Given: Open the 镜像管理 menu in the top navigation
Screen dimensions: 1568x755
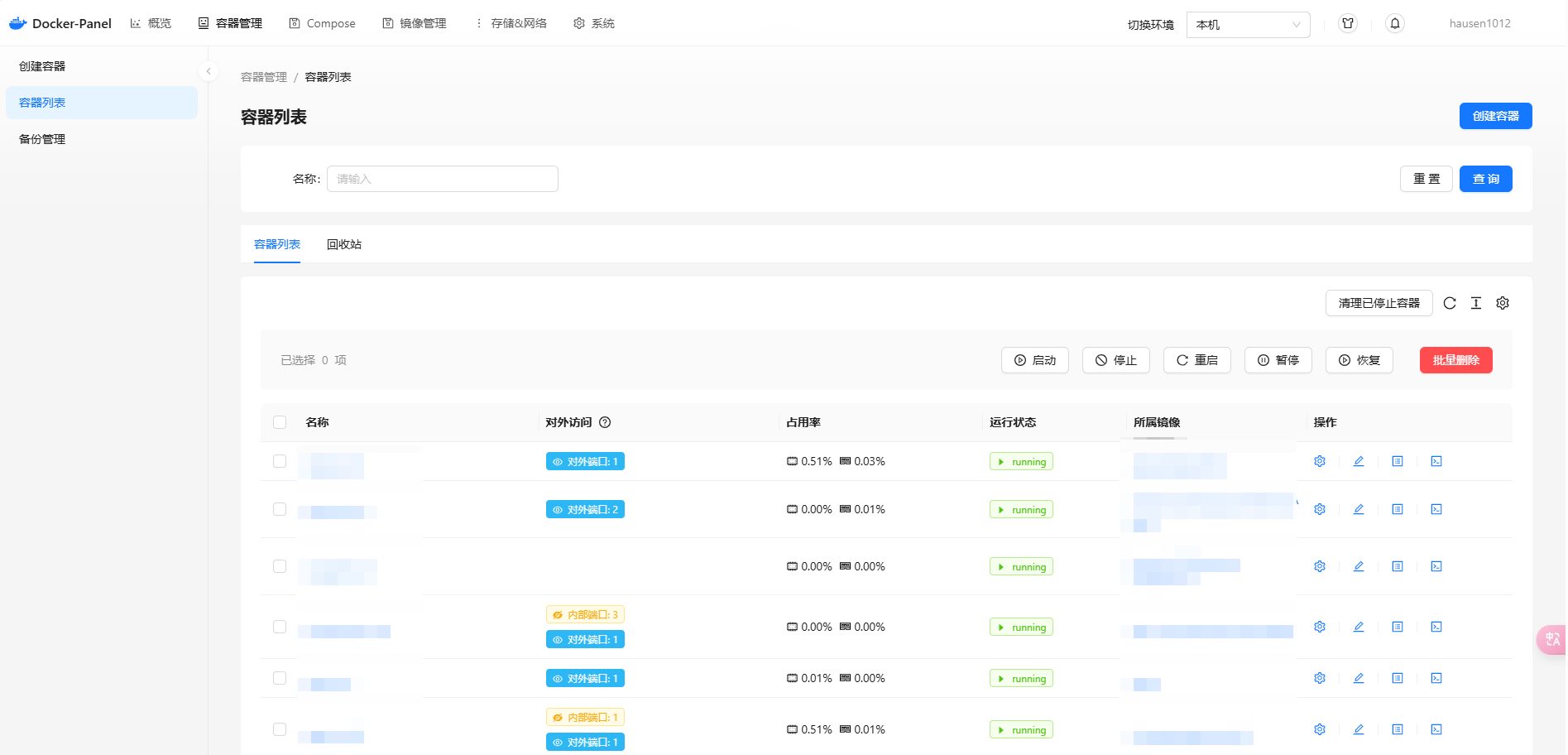Looking at the screenshot, I should (x=415, y=23).
